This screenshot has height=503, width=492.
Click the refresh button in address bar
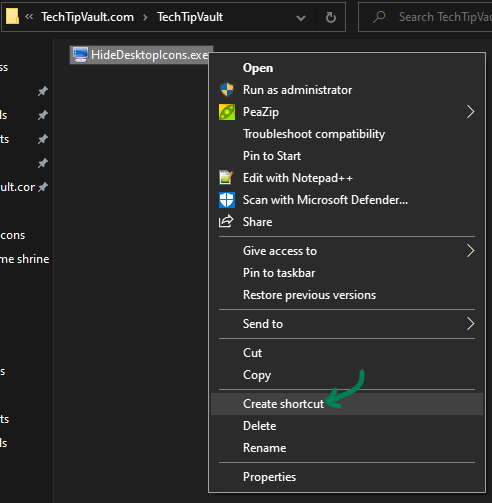coord(331,17)
